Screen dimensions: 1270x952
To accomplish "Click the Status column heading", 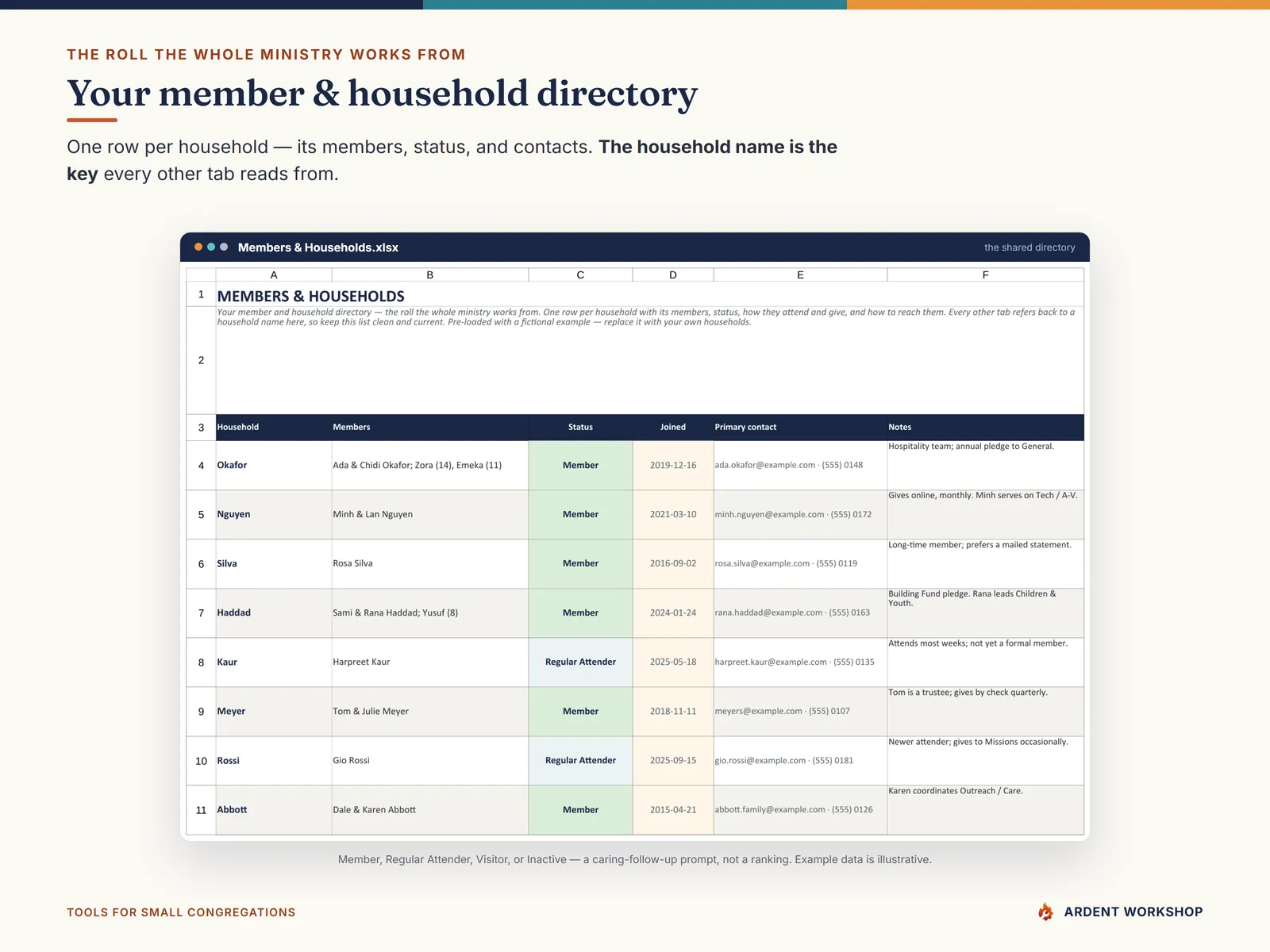I will [580, 427].
